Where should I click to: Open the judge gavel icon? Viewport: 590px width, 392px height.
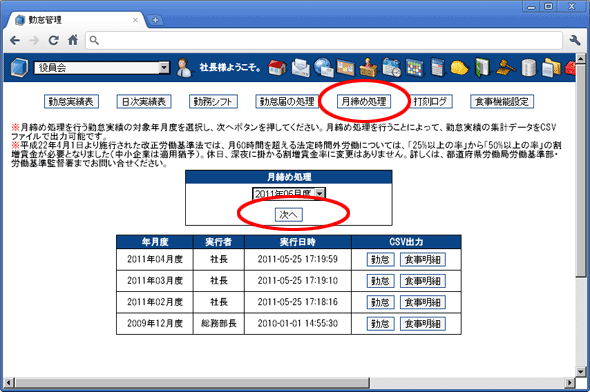coord(505,68)
